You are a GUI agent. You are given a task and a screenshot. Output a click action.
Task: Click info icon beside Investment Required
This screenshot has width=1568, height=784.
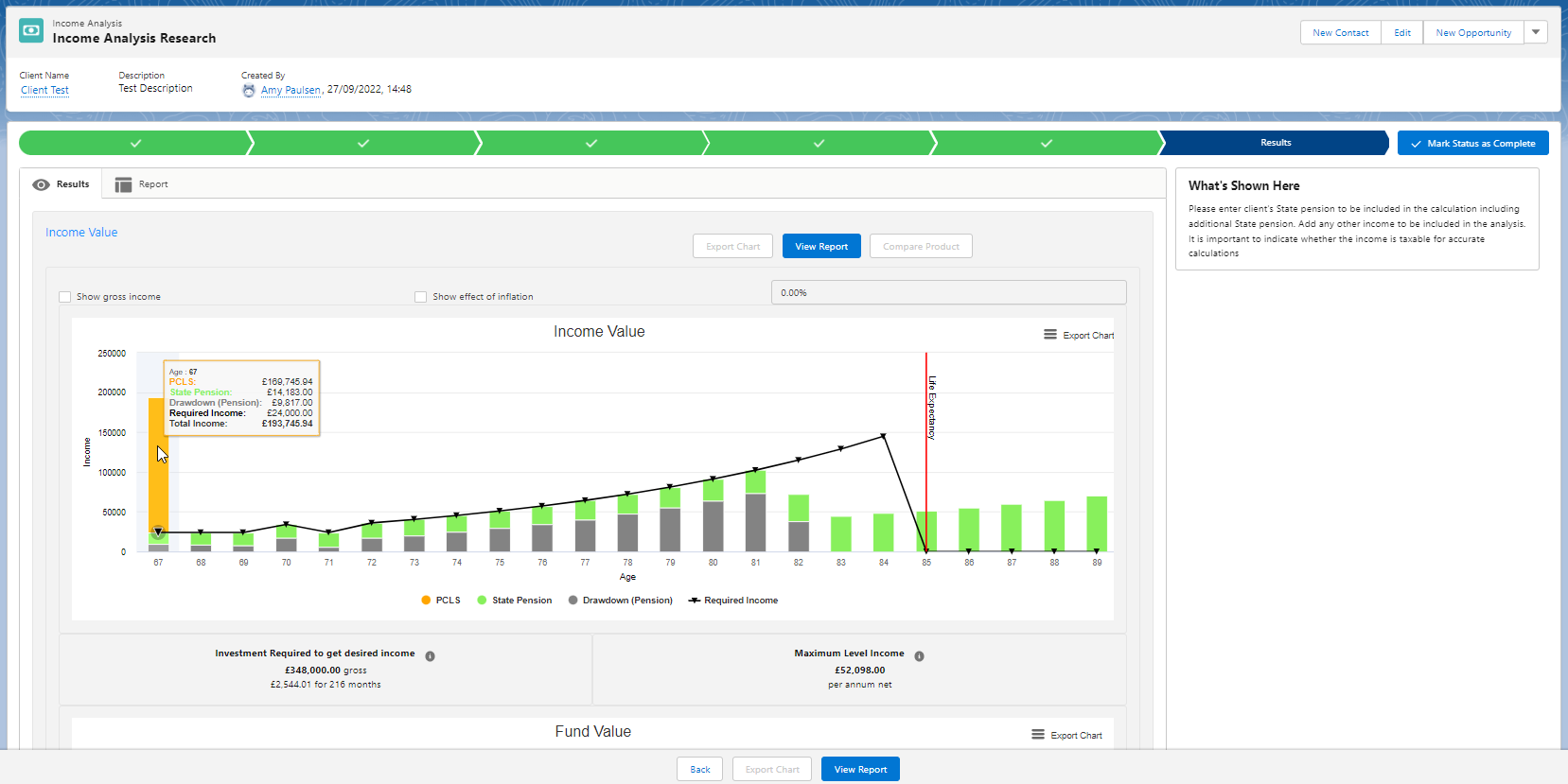tap(430, 656)
